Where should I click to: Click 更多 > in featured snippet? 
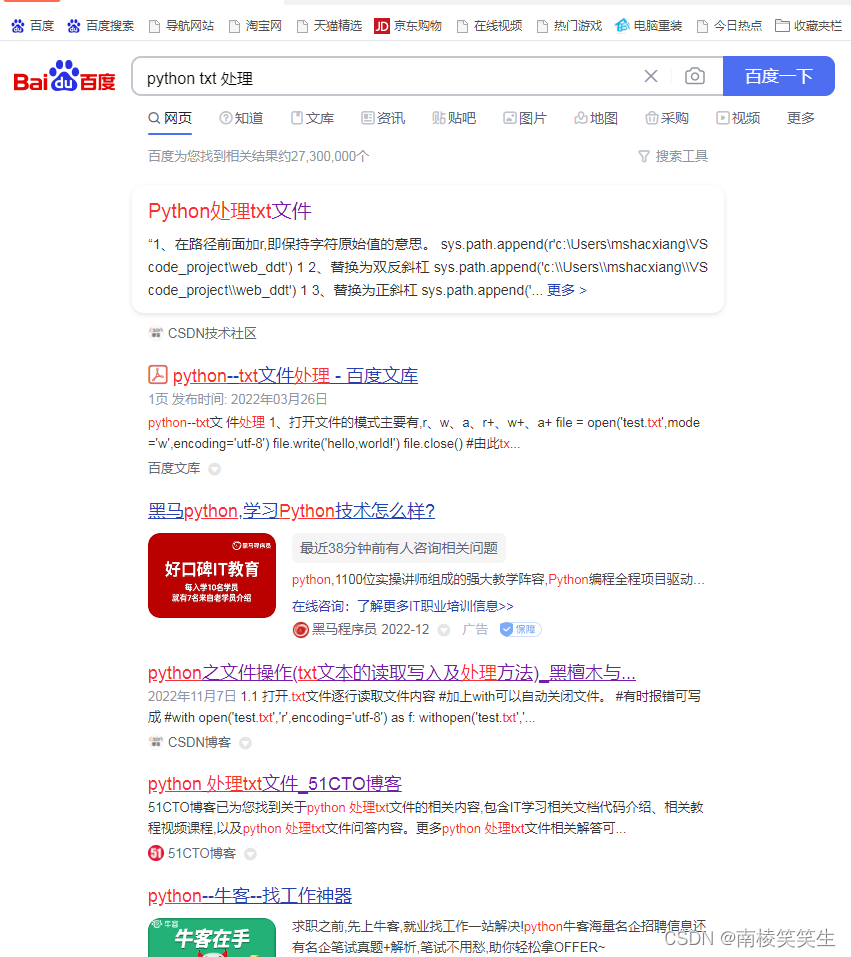click(567, 290)
